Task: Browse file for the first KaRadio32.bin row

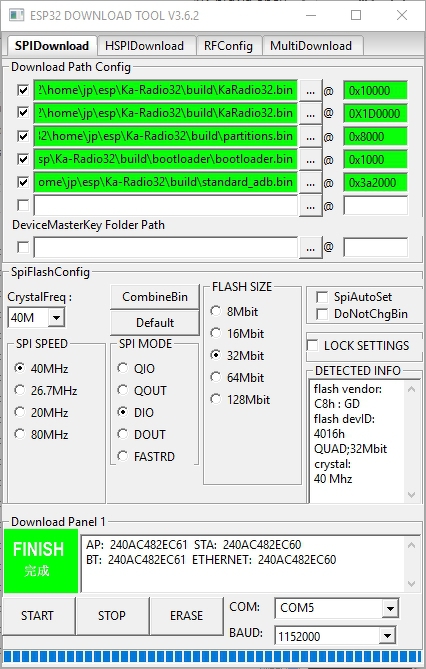Action: tap(310, 91)
